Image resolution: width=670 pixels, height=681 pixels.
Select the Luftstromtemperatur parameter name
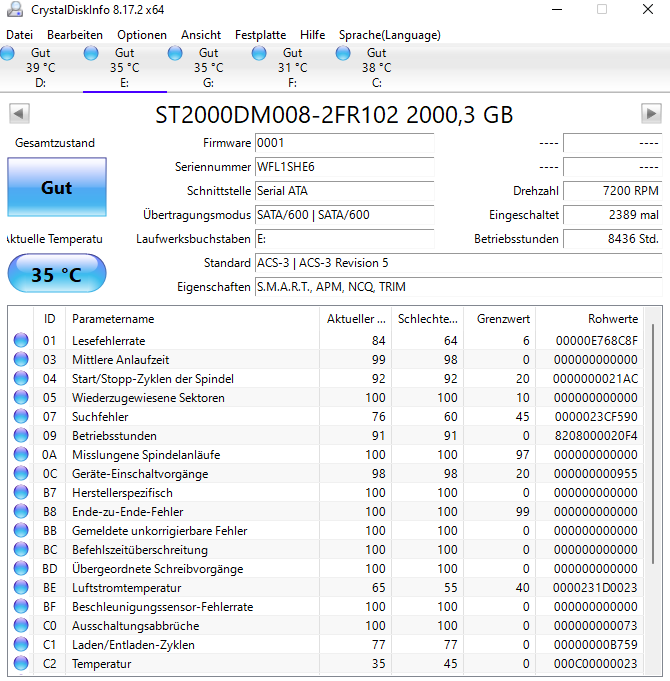pyautogui.click(x=126, y=588)
